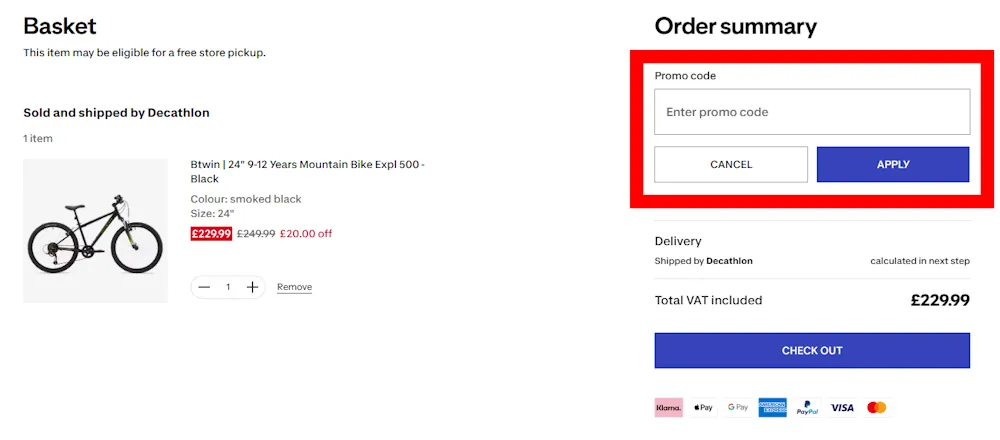Click the American Express card icon

click(773, 408)
